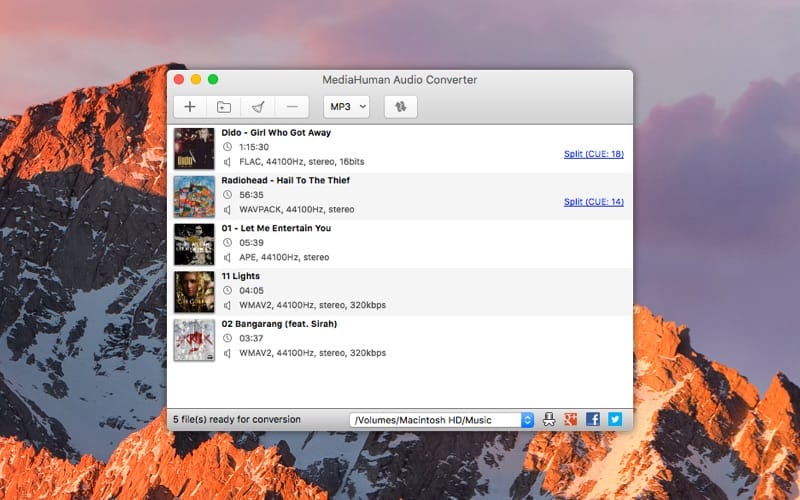This screenshot has width=800, height=500.
Task: Click the Clear list broom icon
Action: [258, 107]
